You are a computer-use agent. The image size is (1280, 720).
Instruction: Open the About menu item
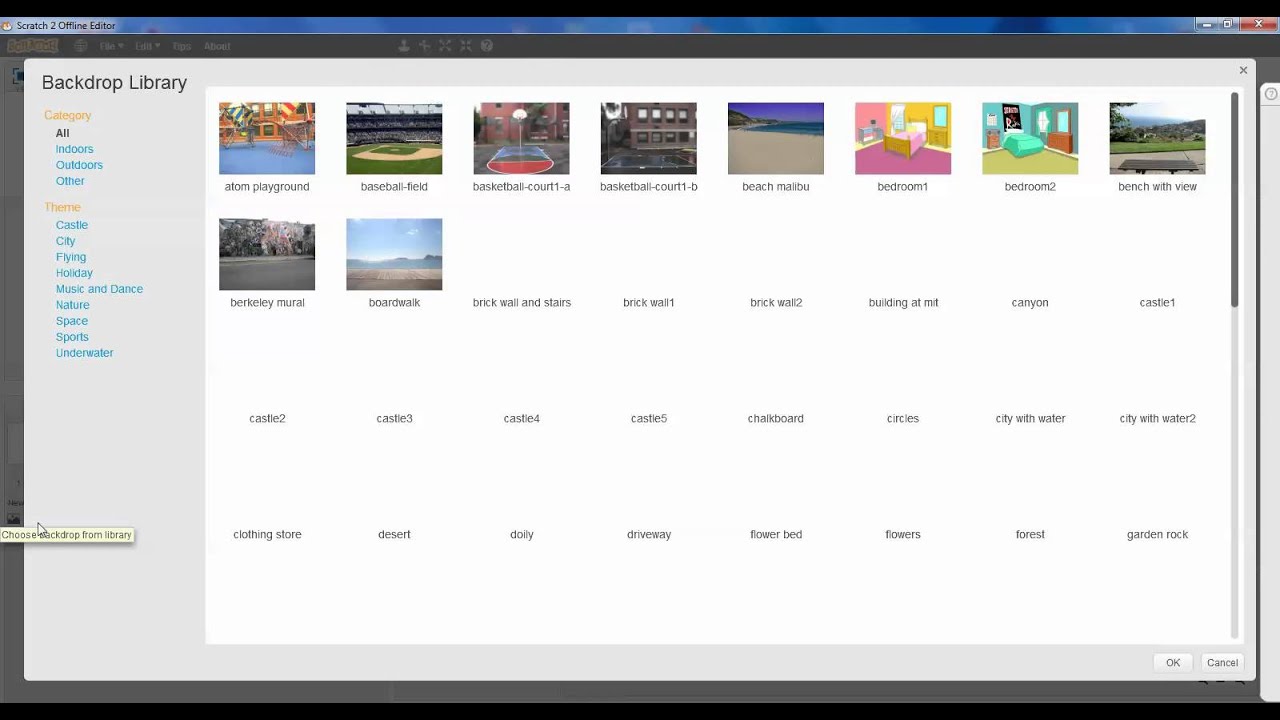tap(217, 46)
